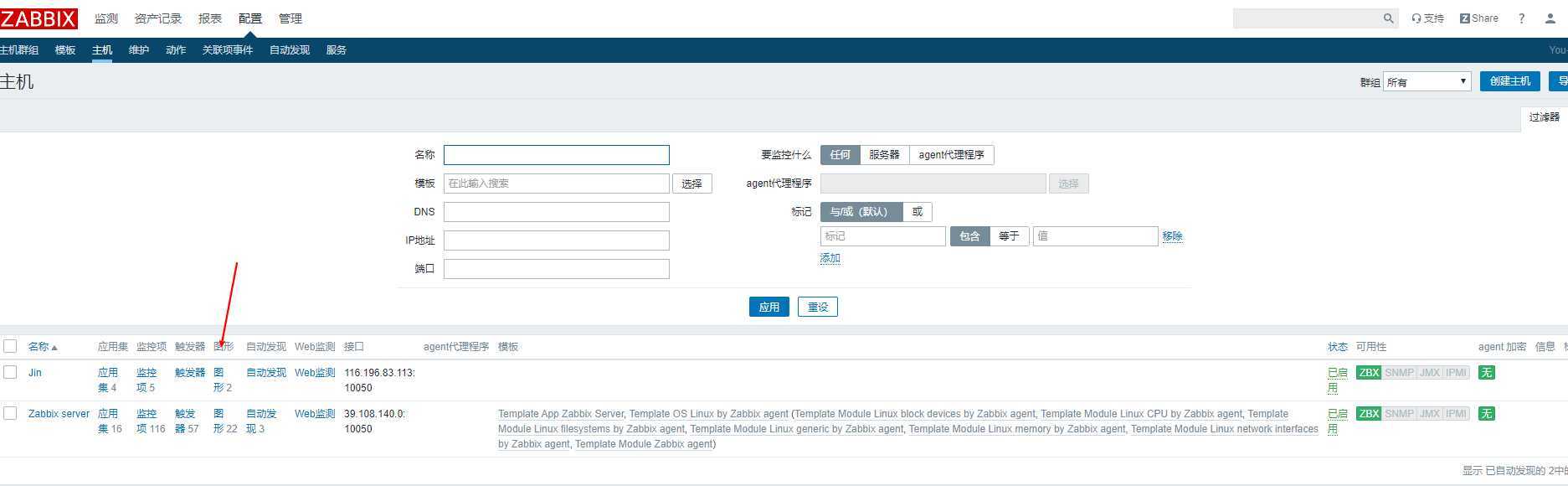The width and height of the screenshot is (1568, 486).
Task: Select '等于' tag operator
Action: pos(1009,236)
